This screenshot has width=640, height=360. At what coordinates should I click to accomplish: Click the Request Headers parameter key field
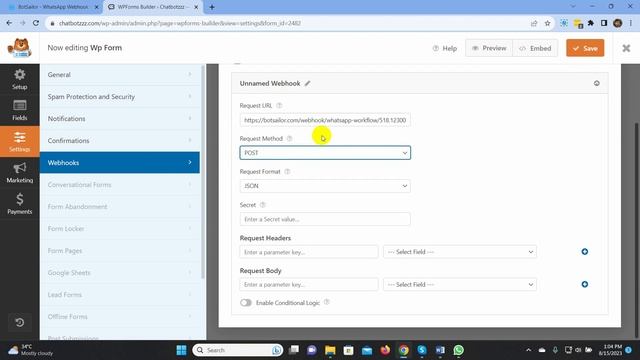point(309,252)
